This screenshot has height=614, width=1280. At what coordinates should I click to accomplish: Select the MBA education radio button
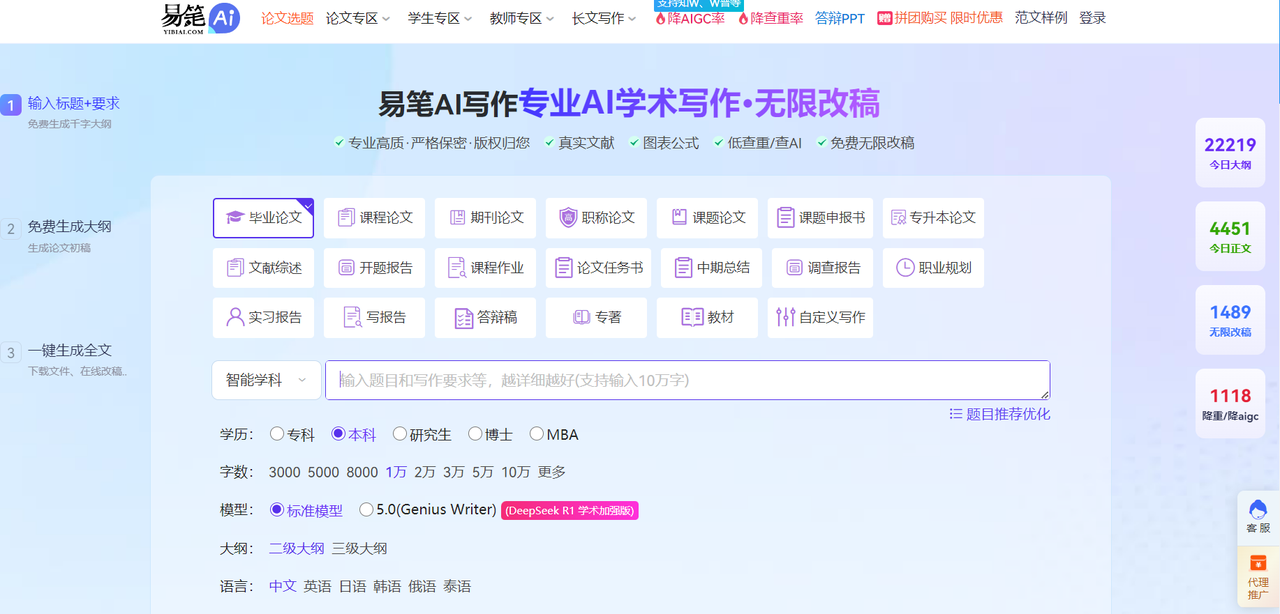537,434
